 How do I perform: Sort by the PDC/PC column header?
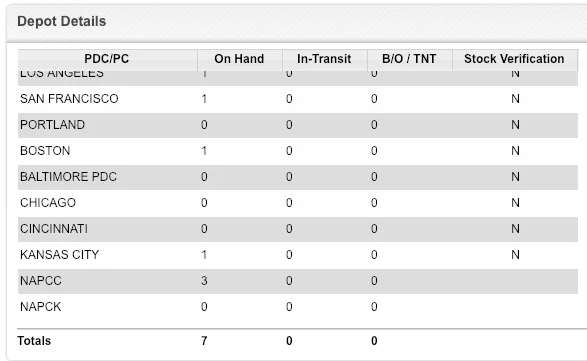[x=107, y=59]
